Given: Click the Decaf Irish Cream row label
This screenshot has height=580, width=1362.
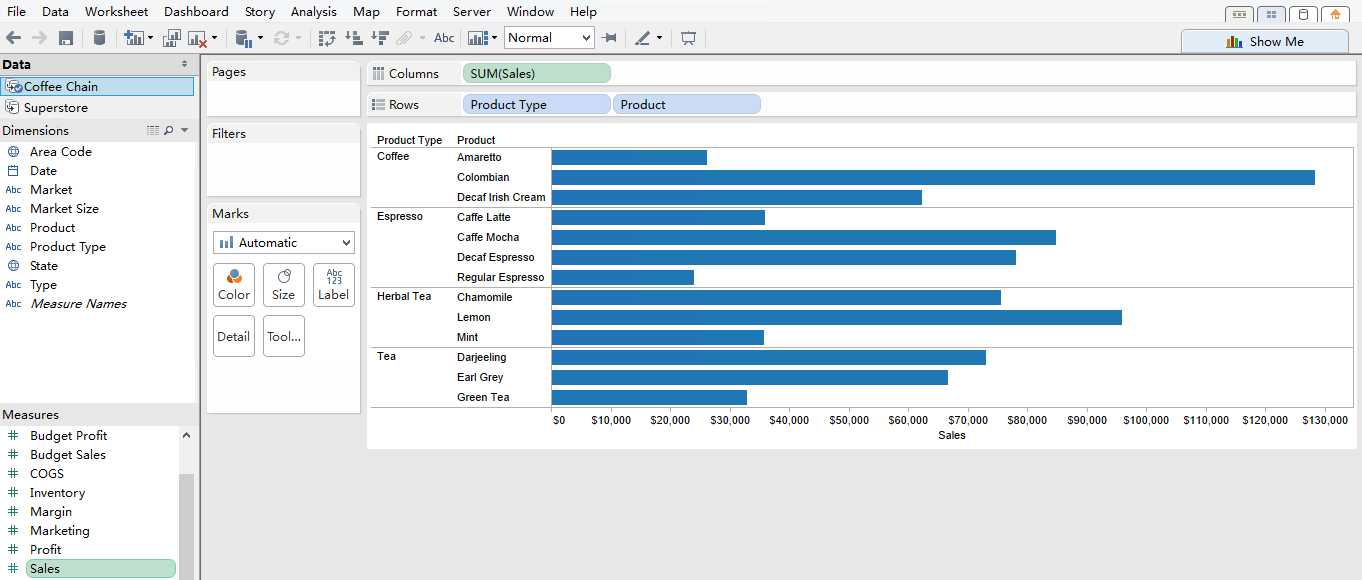Looking at the screenshot, I should coord(501,197).
